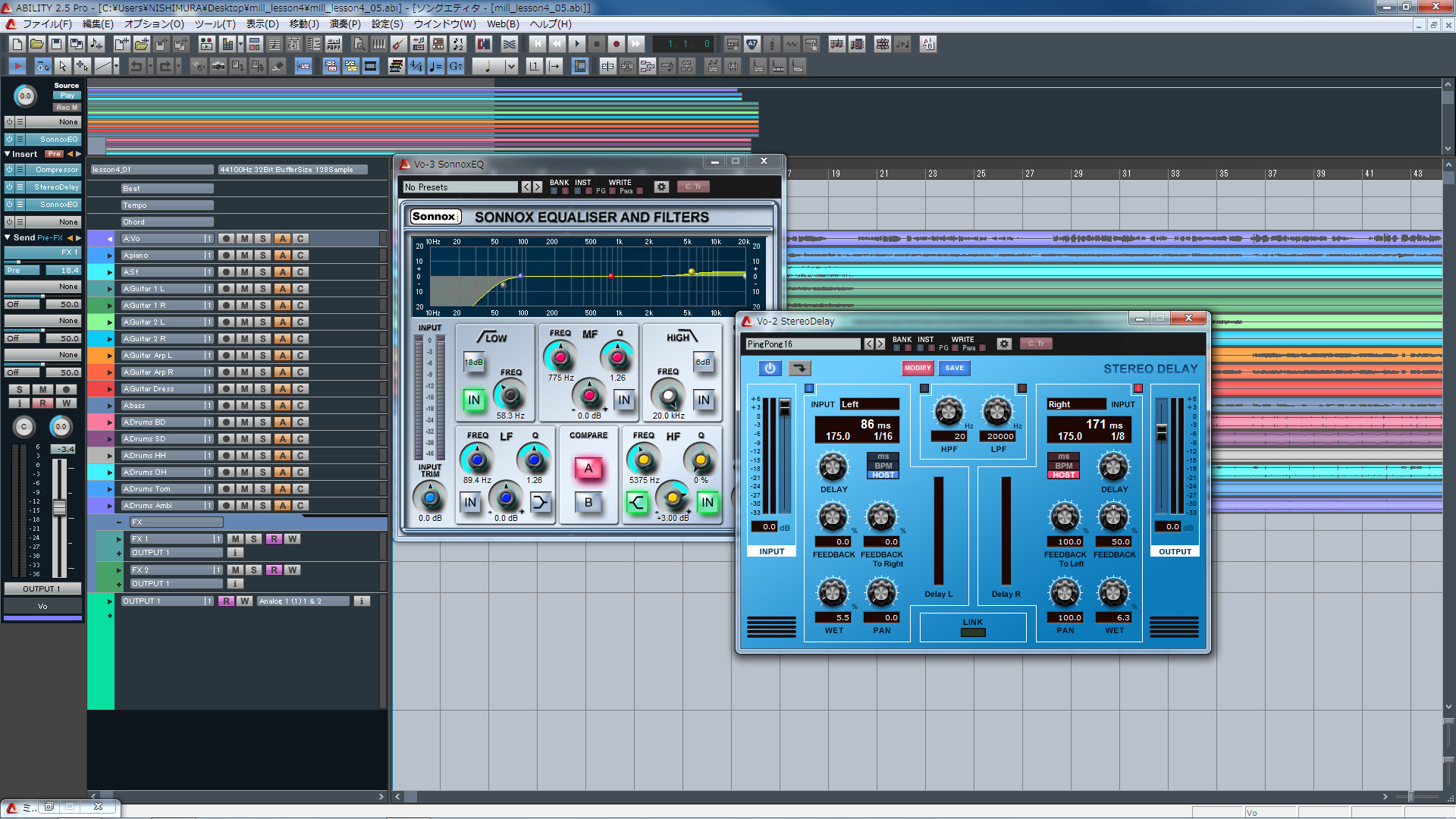Click the channel strip volume fader handle
Screen dimensions: 1456x819
[59, 507]
